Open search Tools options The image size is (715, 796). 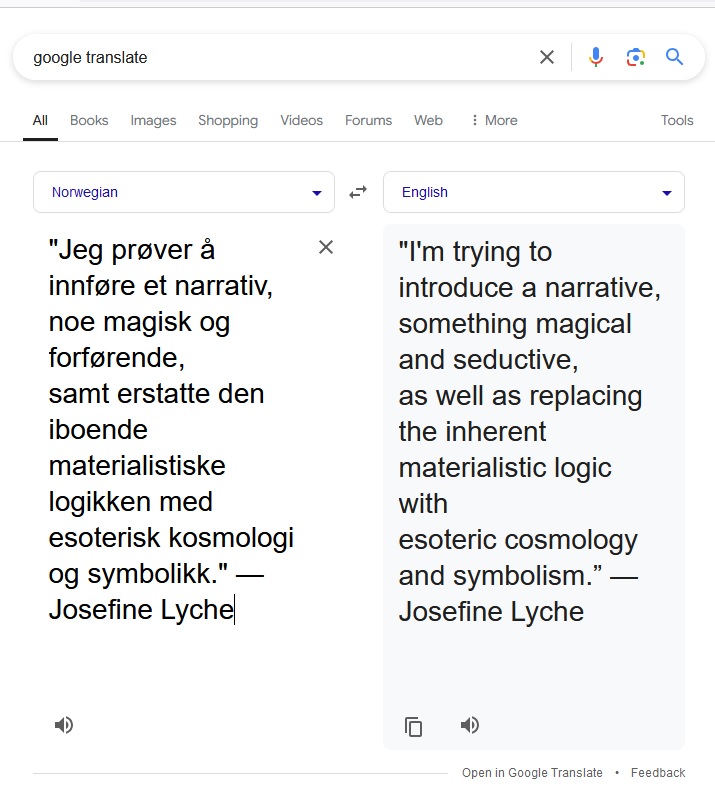[677, 120]
